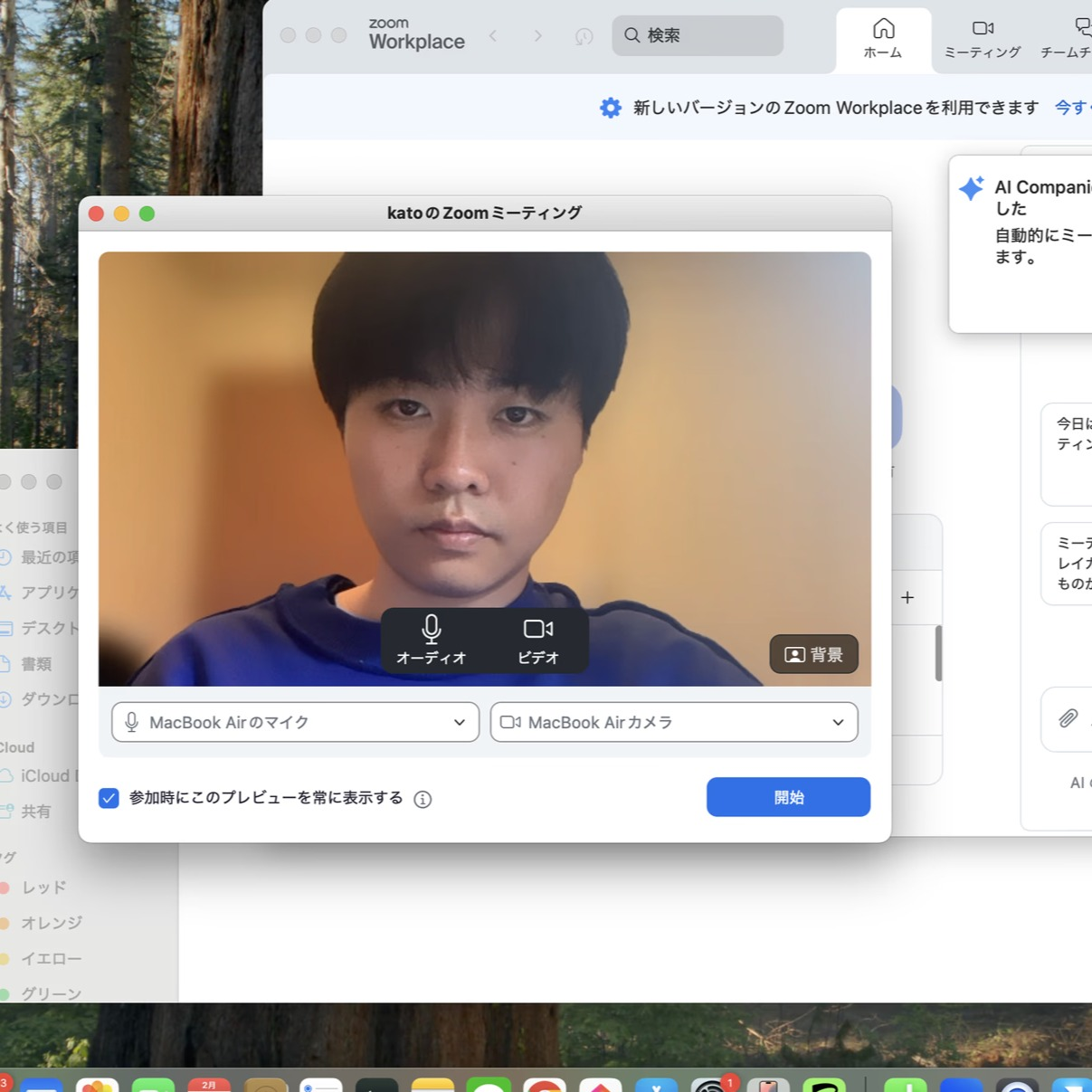Uncheck 参加時にこのプレビューを常に表示する checkbox

[109, 798]
